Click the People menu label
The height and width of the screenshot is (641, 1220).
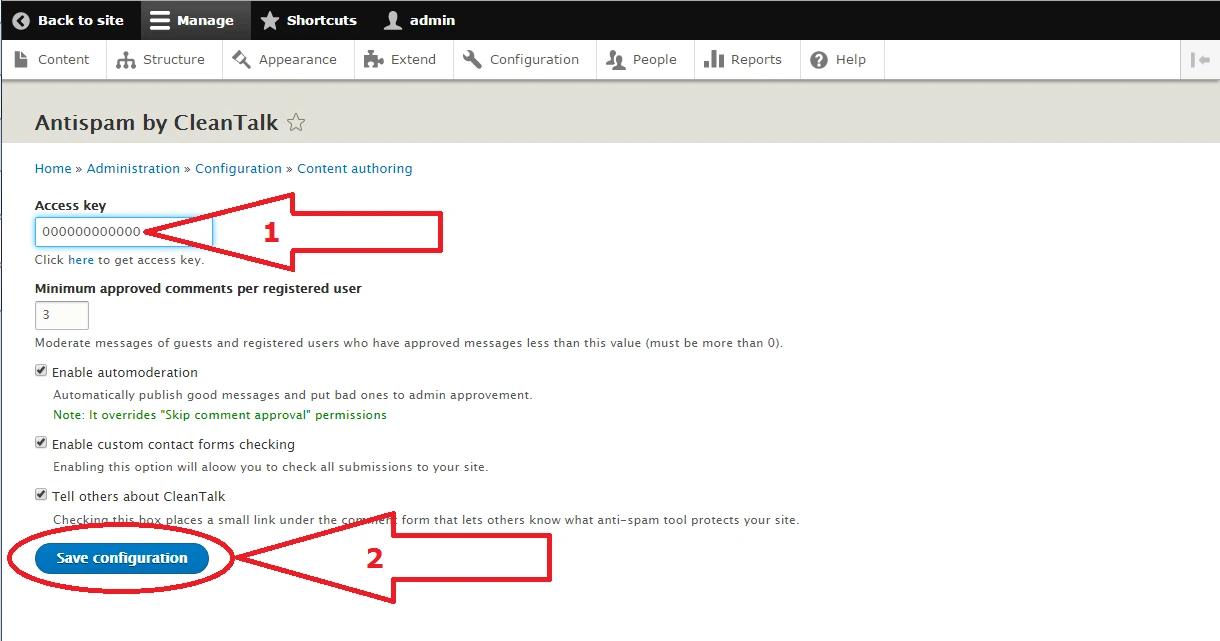tap(655, 60)
